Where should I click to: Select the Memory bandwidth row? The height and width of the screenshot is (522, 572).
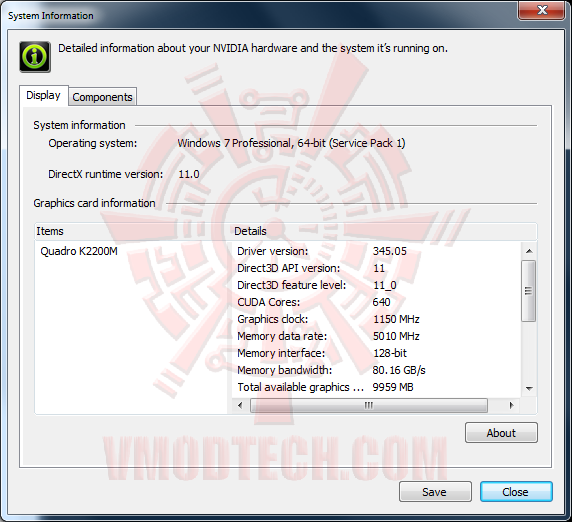(x=376, y=370)
